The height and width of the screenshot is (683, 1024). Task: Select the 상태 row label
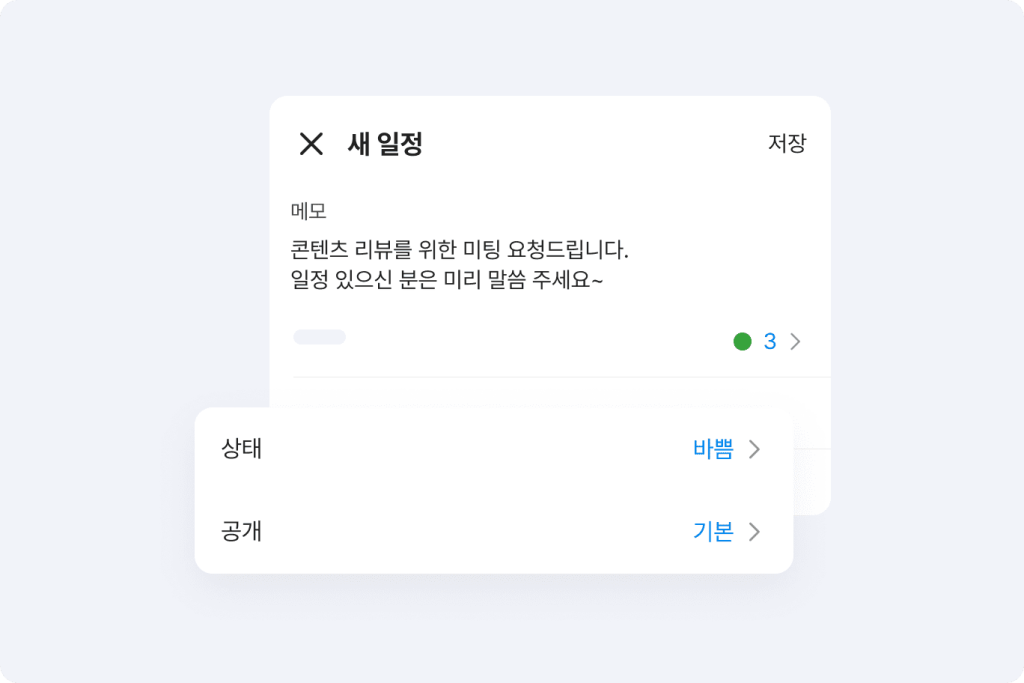[x=241, y=449]
